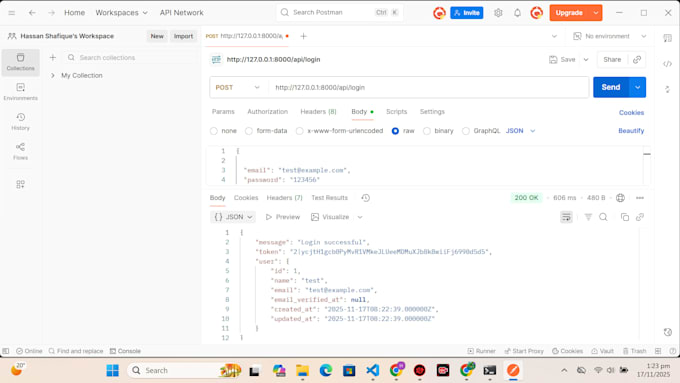Click the Cookies link in request
Image resolution: width=680 pixels, height=383 pixels.
click(631, 112)
